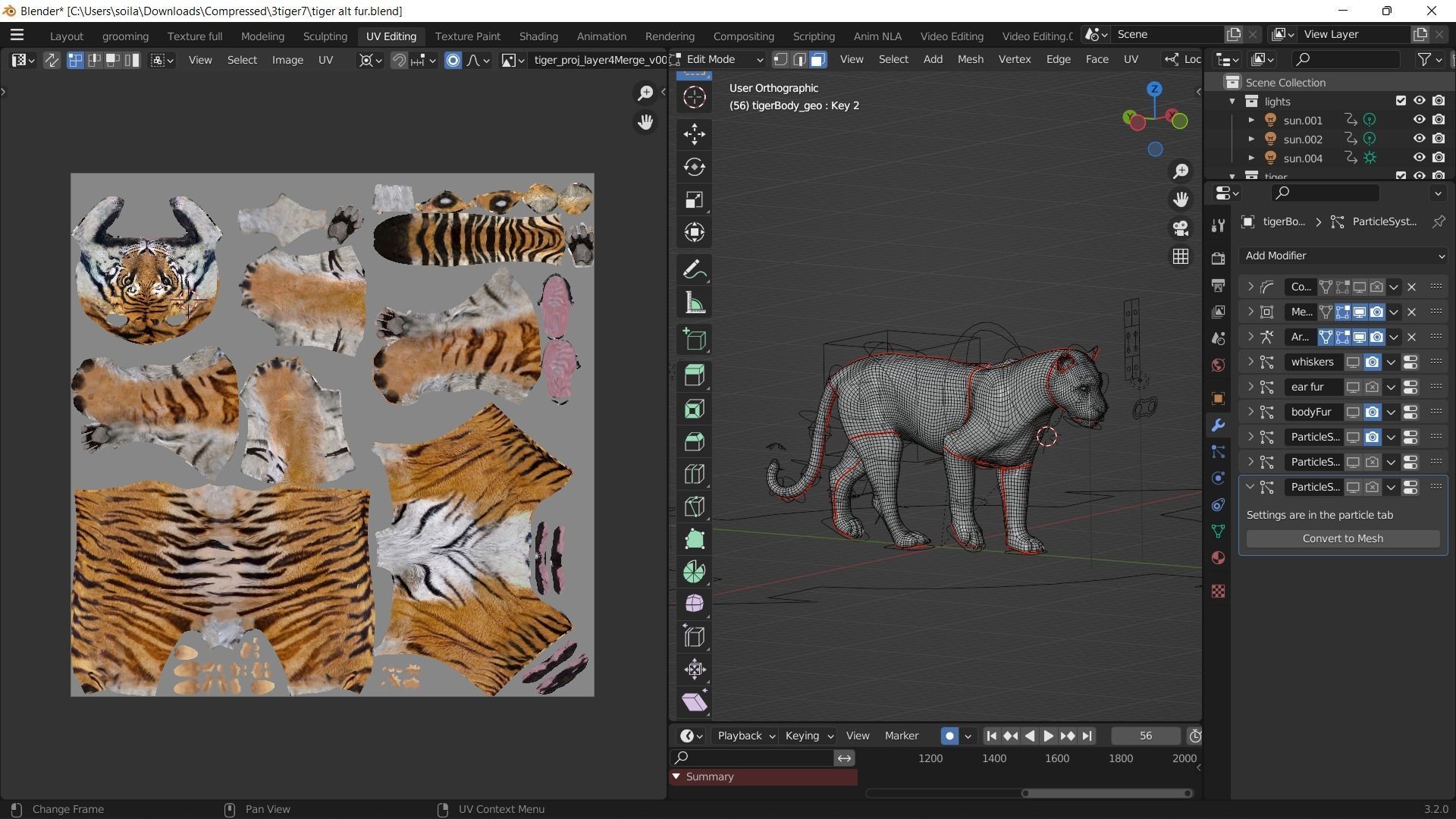The image size is (1456, 819).
Task: Open the Edit Mode dropdown
Action: pos(717,59)
